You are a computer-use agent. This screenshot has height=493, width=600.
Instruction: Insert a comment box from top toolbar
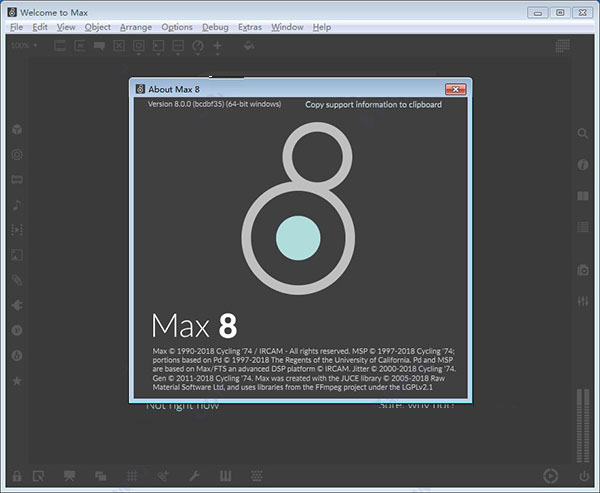(99, 46)
